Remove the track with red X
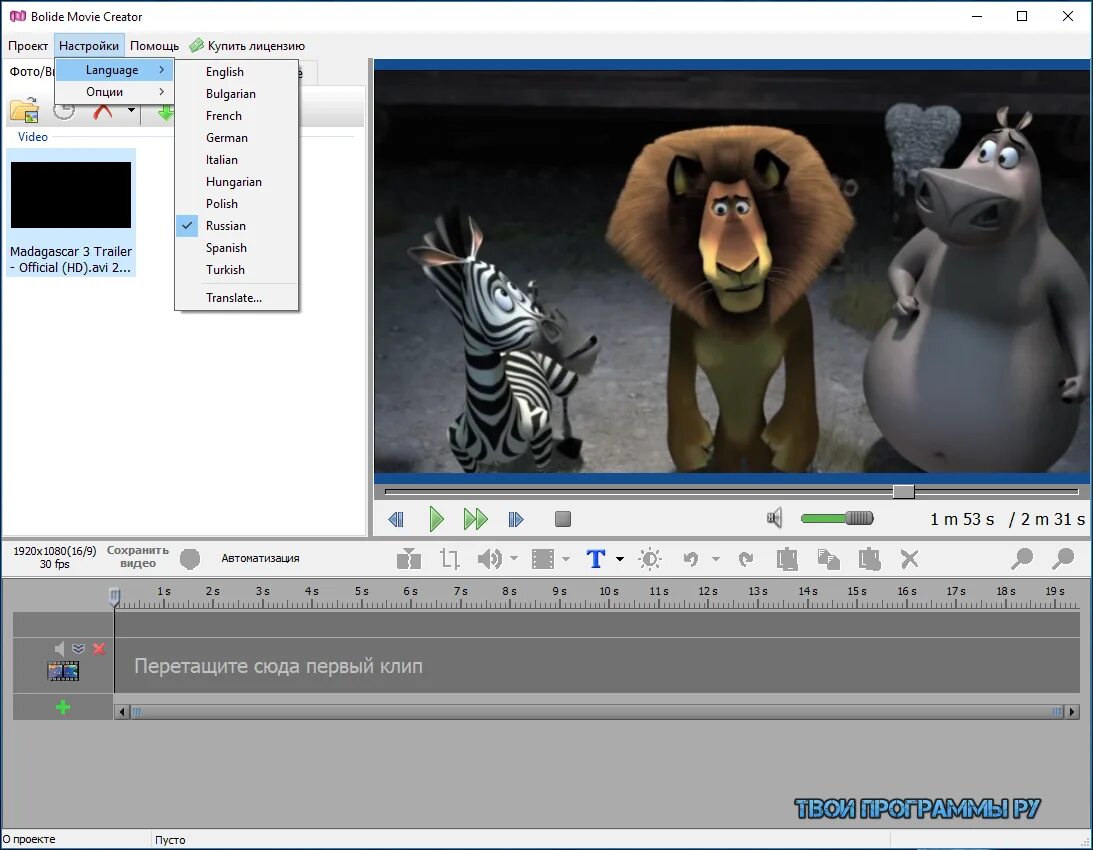 99,648
